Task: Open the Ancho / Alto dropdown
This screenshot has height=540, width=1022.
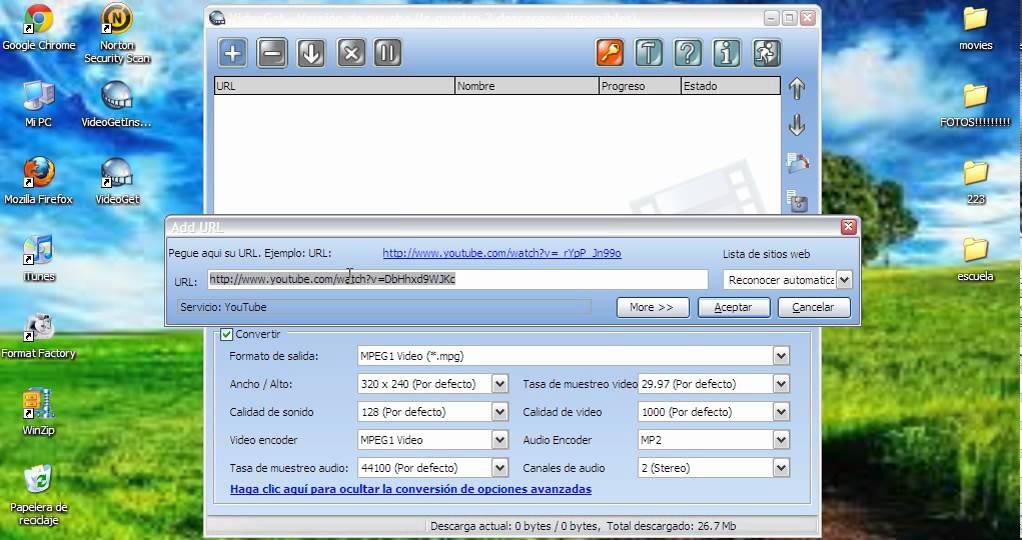Action: click(500, 384)
